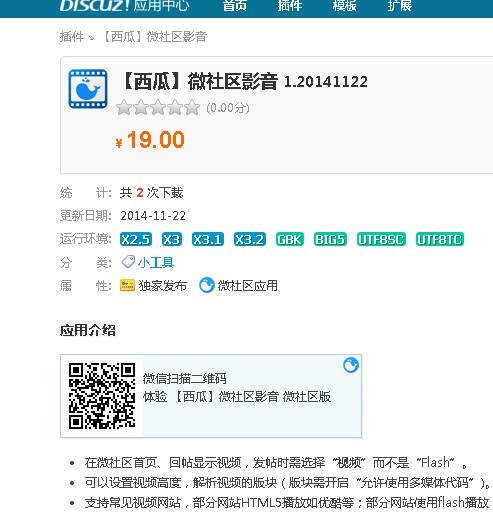493x526 pixels.
Task: Click the bullet about 可以设置视频高度
Action: pos(287,483)
